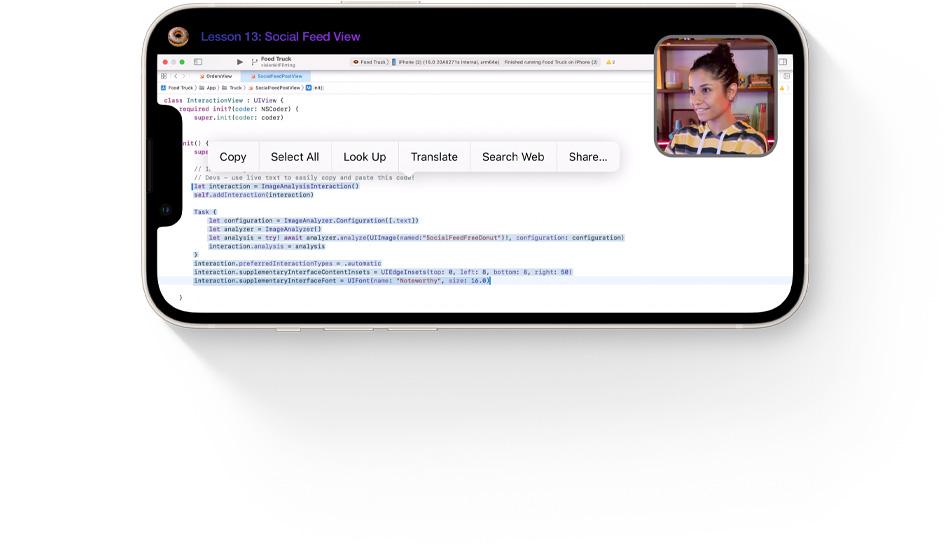Open the related items grid icon
Screen dimensions: 949x548
pyautogui.click(x=164, y=76)
